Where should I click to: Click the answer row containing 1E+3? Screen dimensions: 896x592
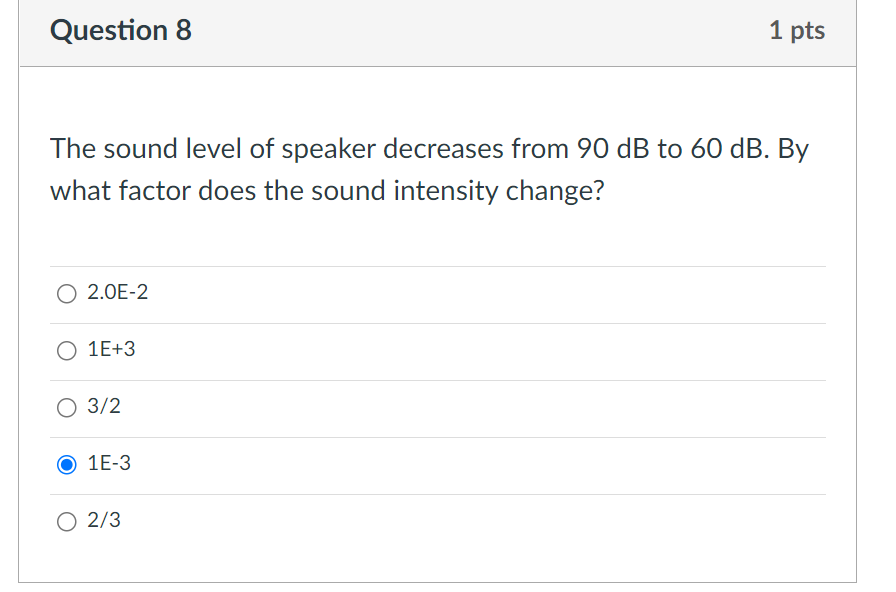coord(440,350)
